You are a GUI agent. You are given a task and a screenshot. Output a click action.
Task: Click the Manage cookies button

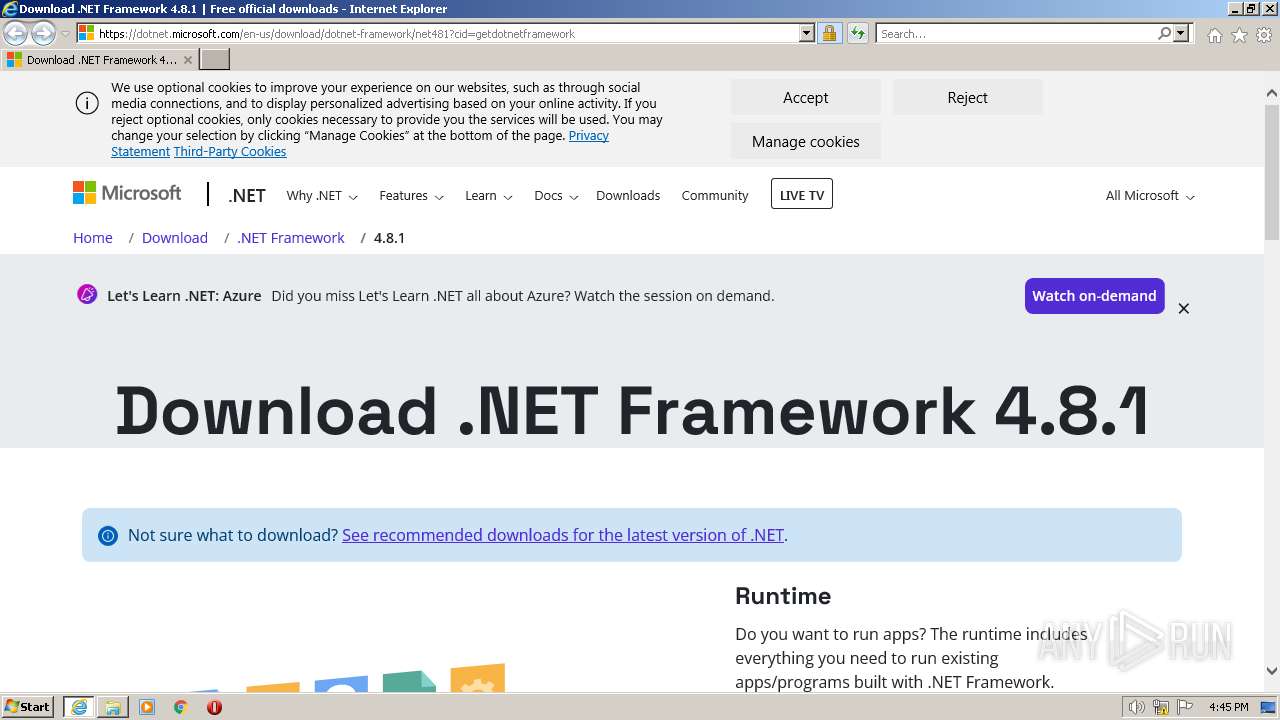coord(805,141)
